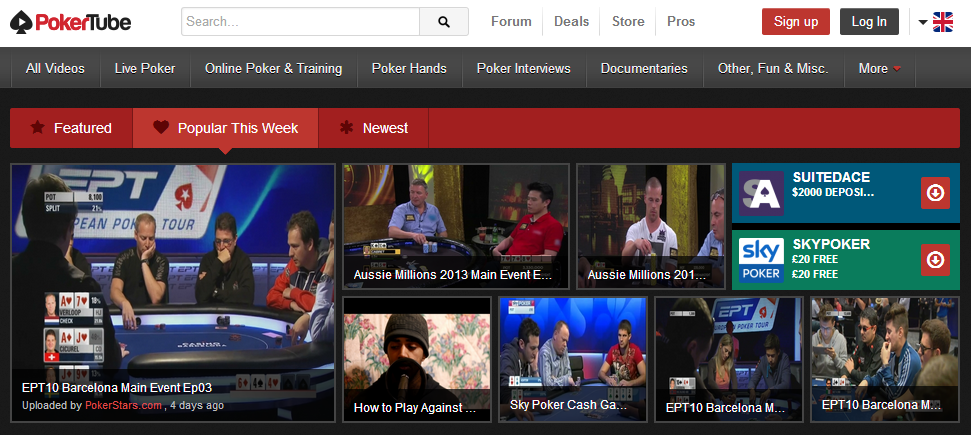Click the Sky Poker logo icon
Screen dimensions: 971x435
(761, 260)
